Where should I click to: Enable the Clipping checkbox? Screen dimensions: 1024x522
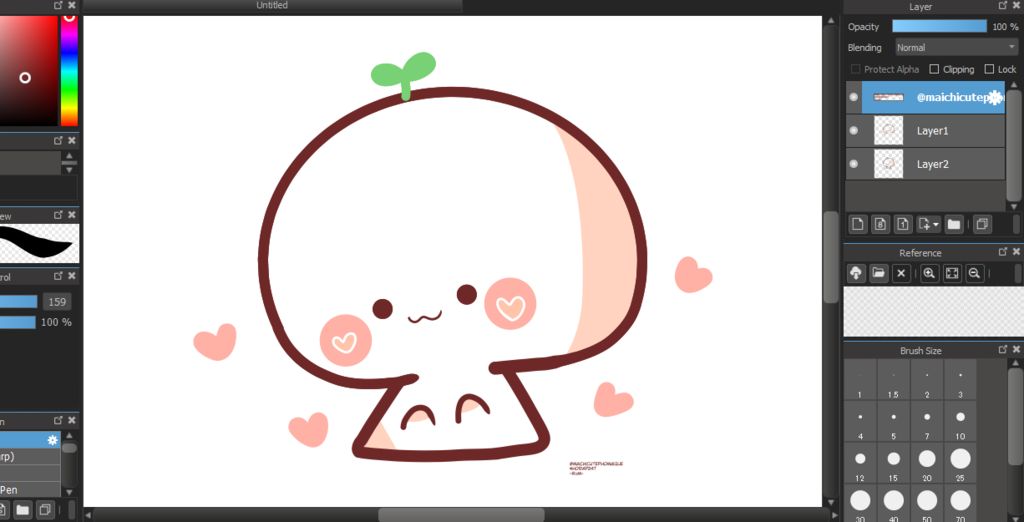pos(934,69)
